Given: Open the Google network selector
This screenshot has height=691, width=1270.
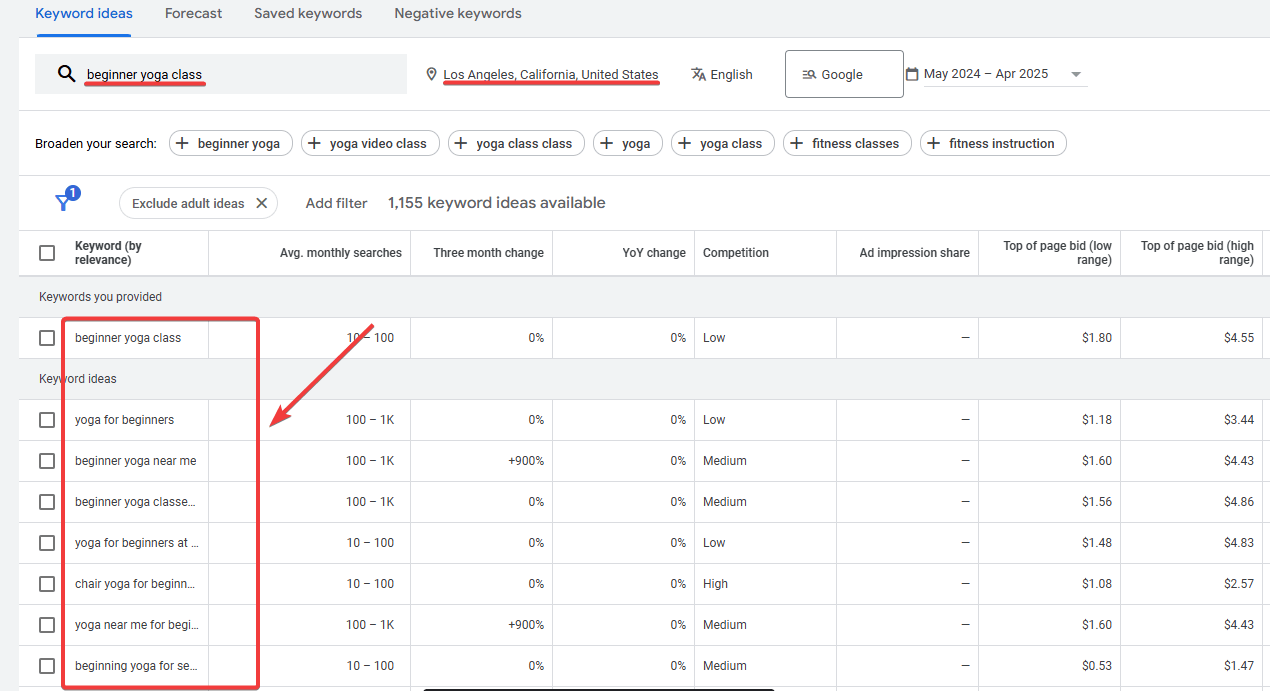Looking at the screenshot, I should [x=843, y=73].
